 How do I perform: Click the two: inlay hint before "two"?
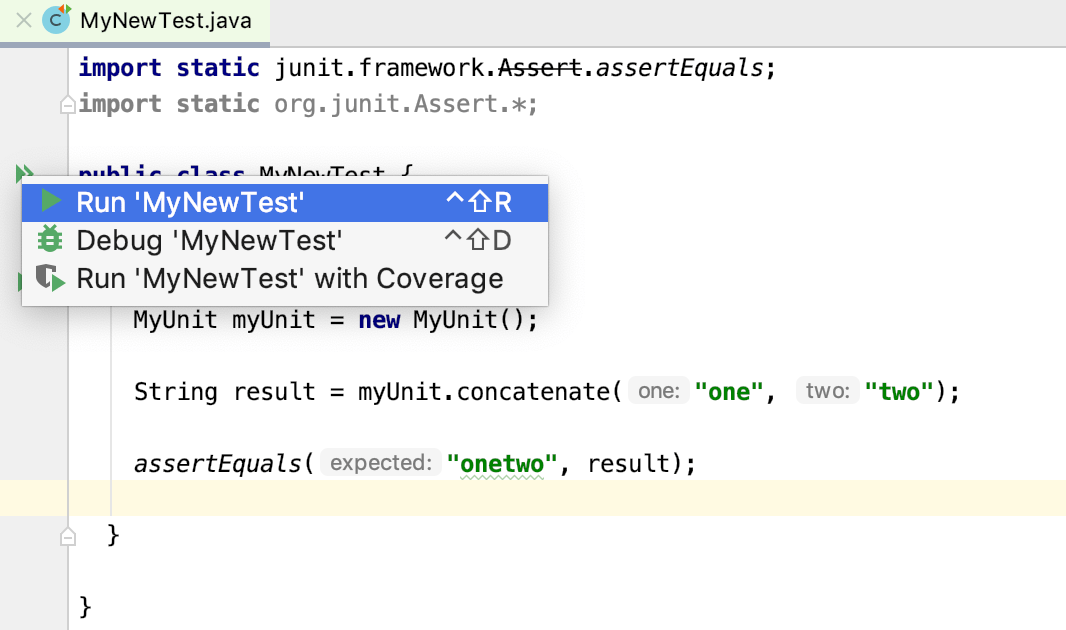click(x=827, y=391)
